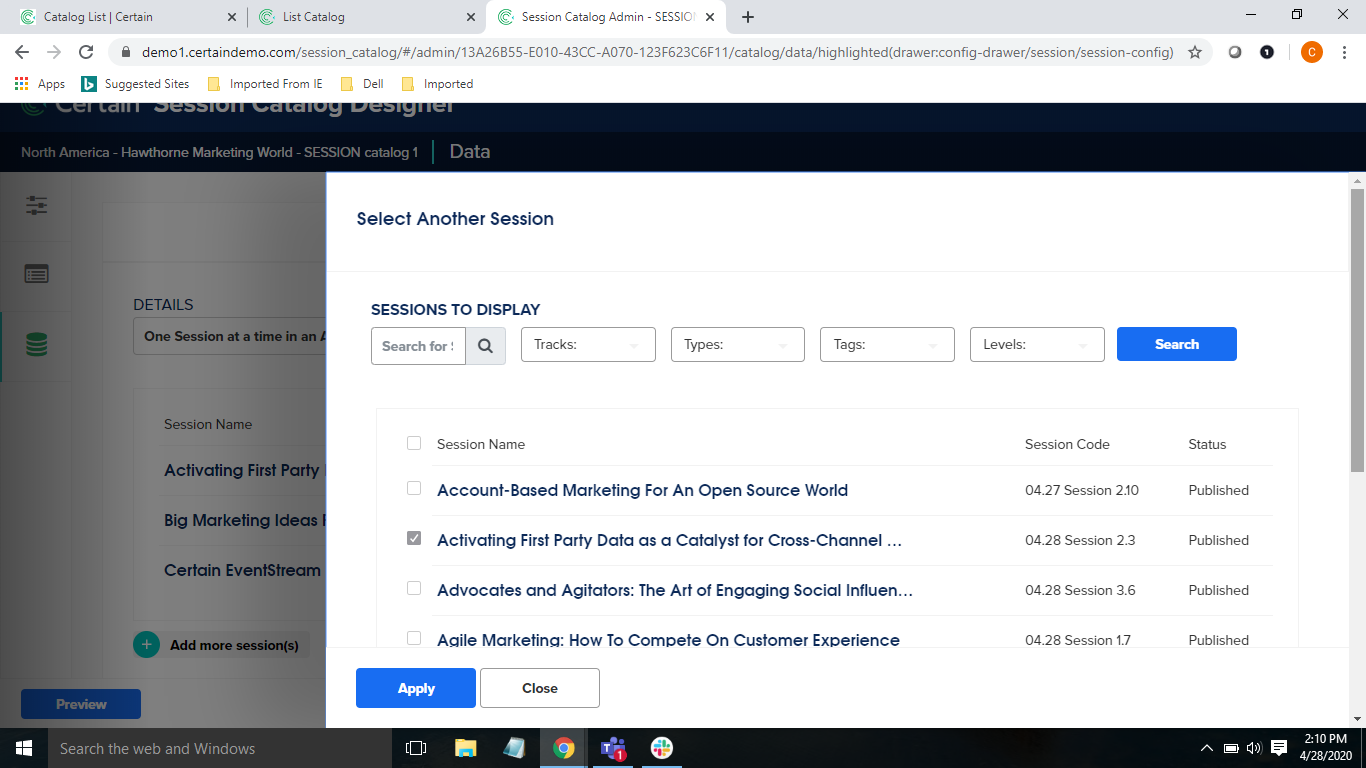Open the notification center icon
The height and width of the screenshot is (768, 1366).
[x=1278, y=748]
